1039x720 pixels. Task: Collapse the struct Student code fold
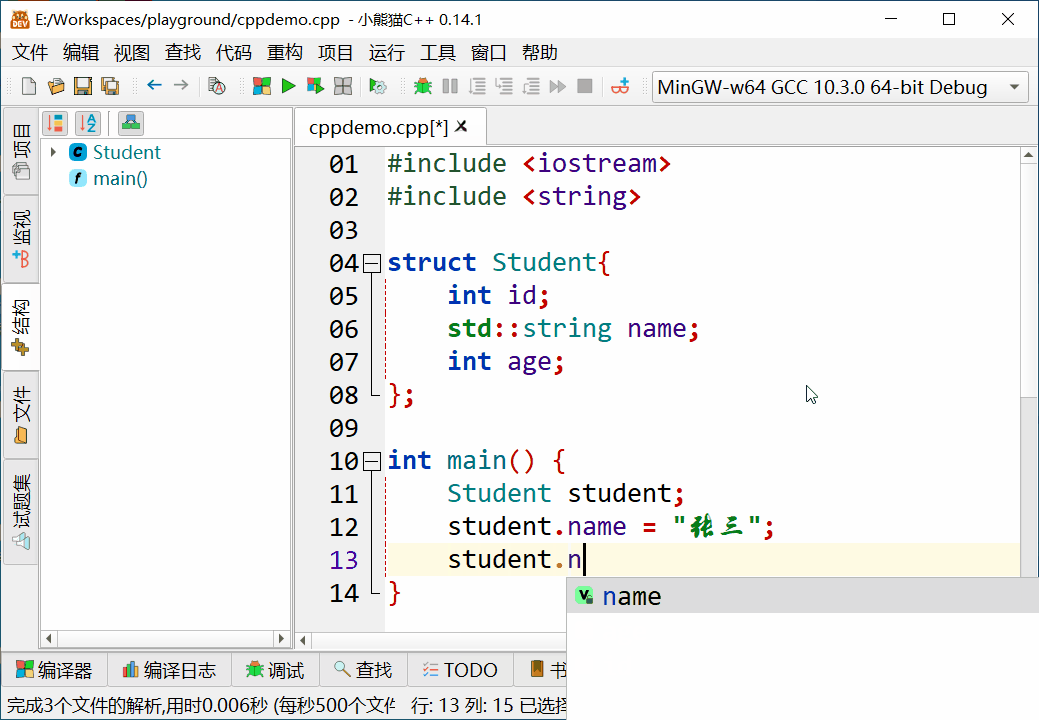[x=372, y=263]
